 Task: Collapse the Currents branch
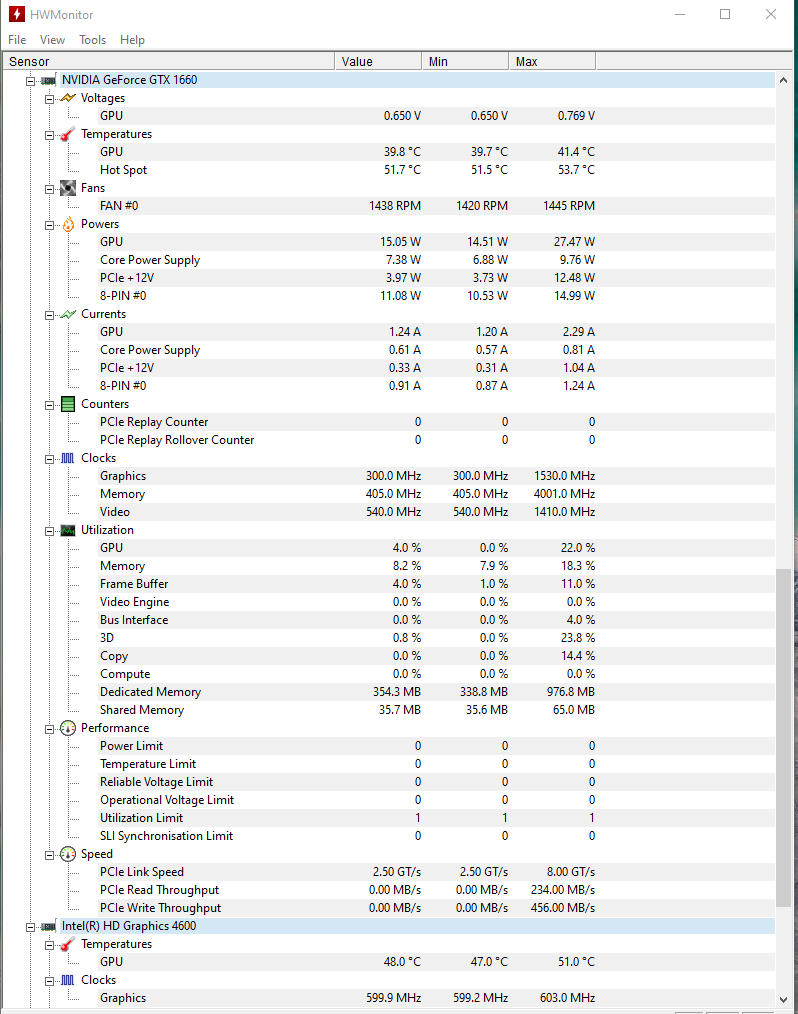(x=50, y=315)
